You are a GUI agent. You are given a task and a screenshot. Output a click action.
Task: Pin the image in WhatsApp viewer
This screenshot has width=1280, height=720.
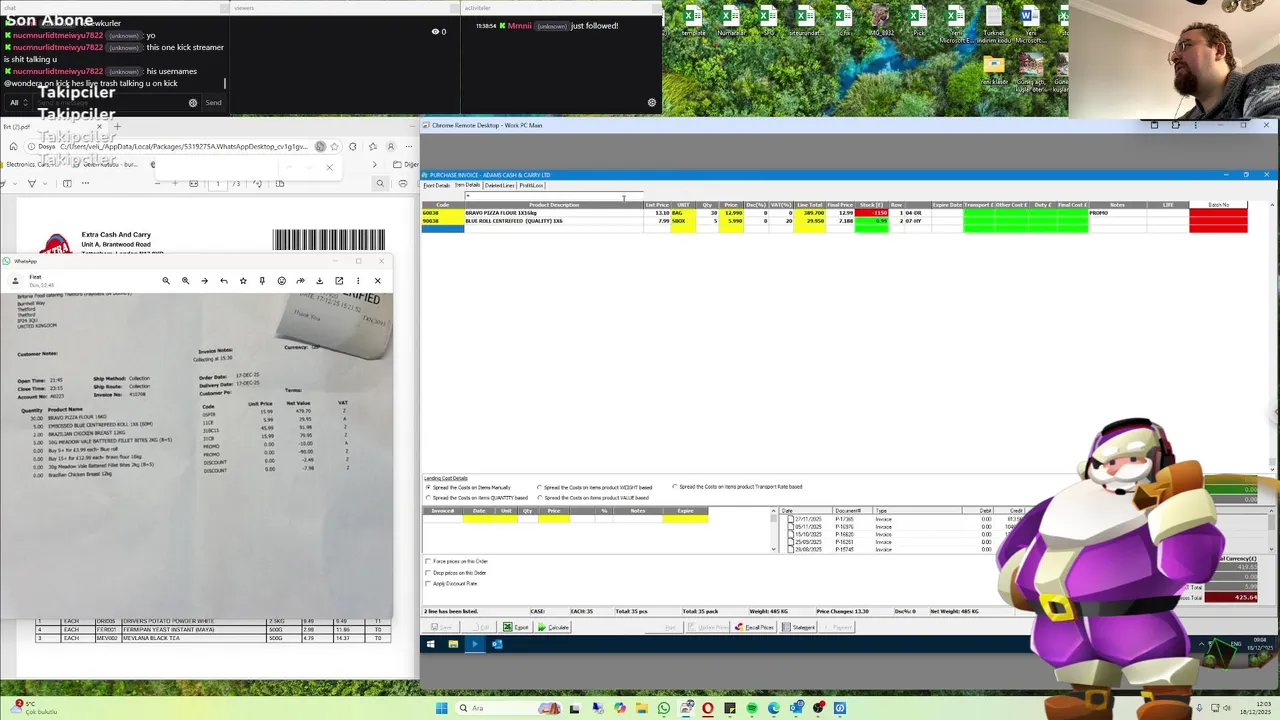pyautogui.click(x=262, y=281)
